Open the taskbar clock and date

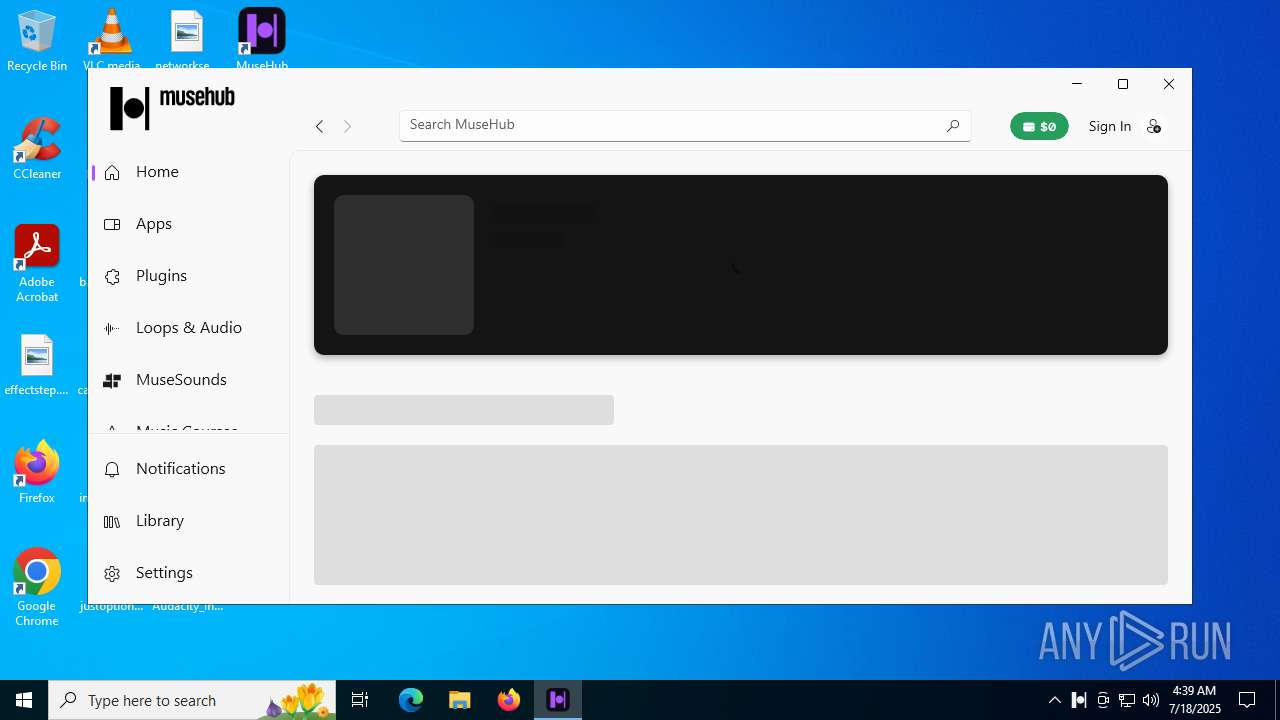[1195, 700]
